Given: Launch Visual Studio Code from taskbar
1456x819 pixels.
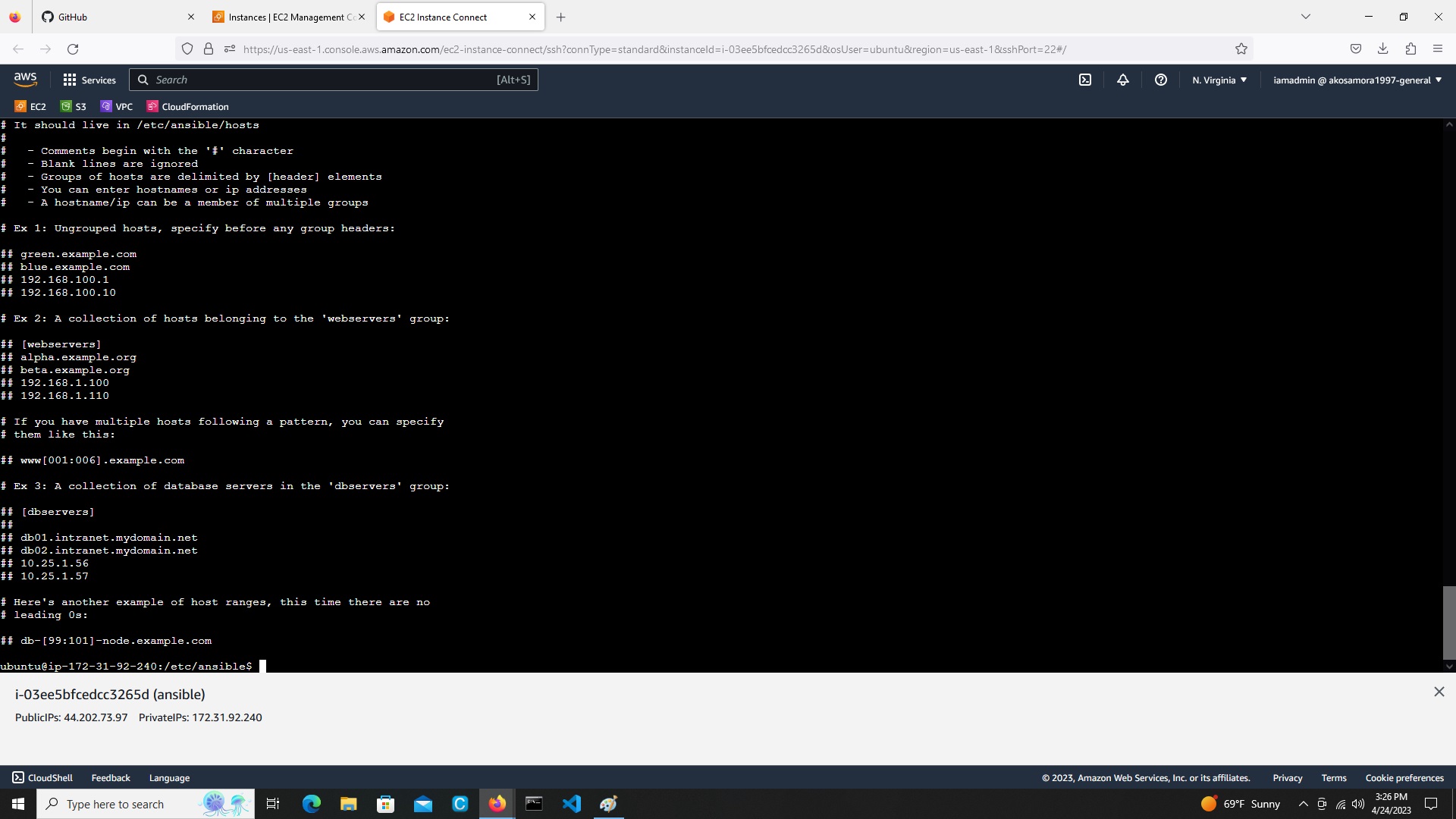Looking at the screenshot, I should tap(572, 803).
